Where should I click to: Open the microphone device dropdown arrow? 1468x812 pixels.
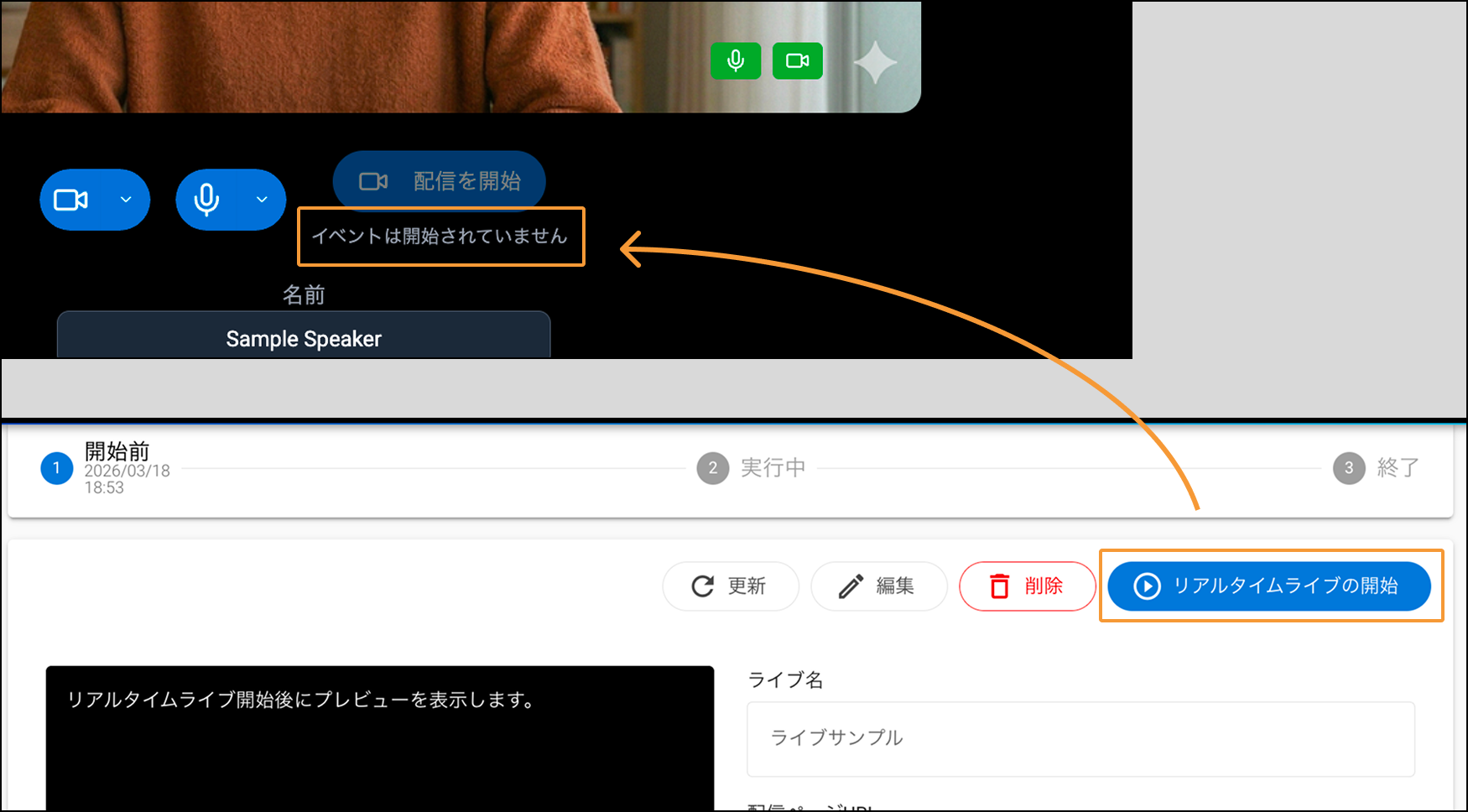(262, 200)
